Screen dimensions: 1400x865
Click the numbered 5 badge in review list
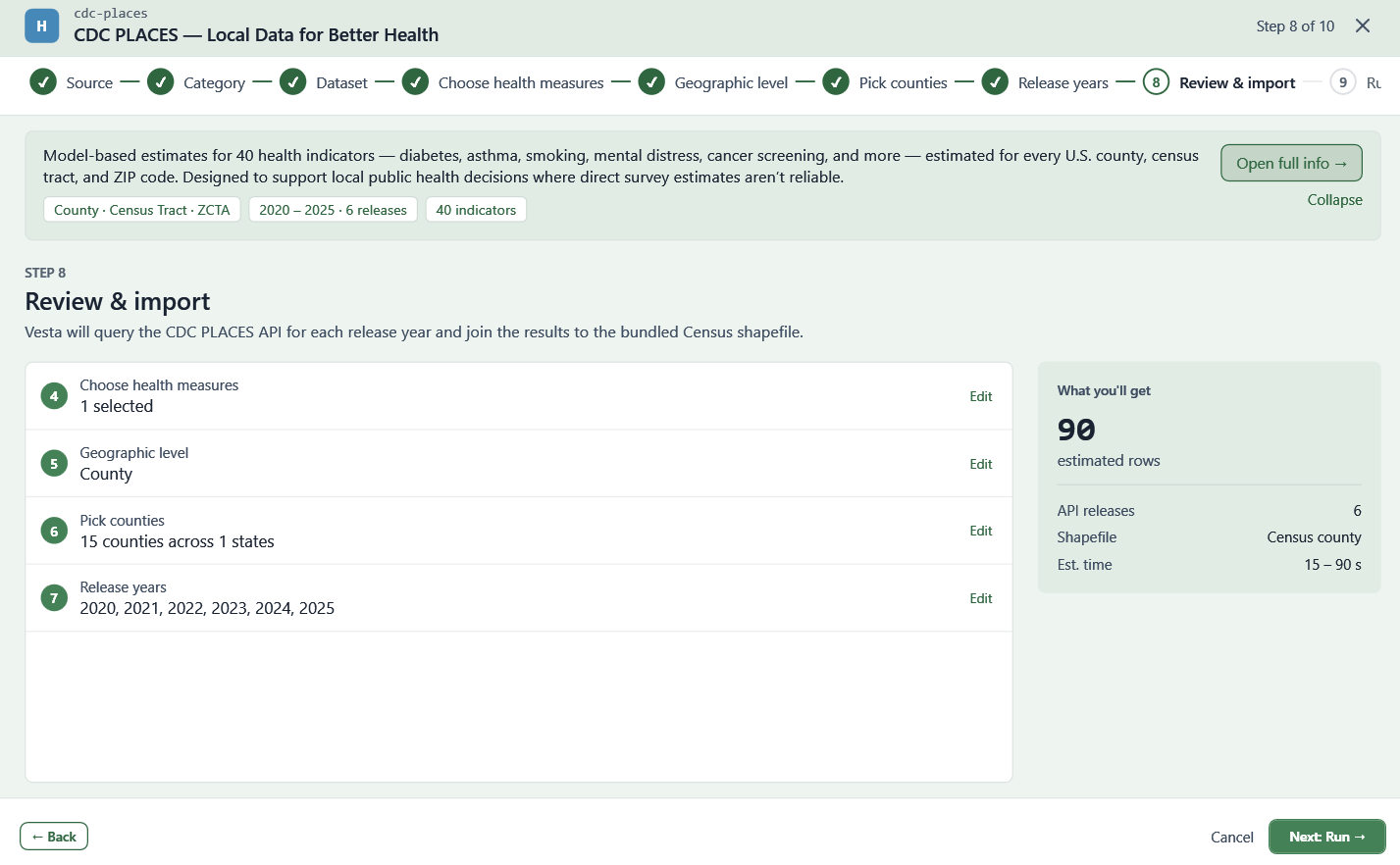pyautogui.click(x=54, y=464)
